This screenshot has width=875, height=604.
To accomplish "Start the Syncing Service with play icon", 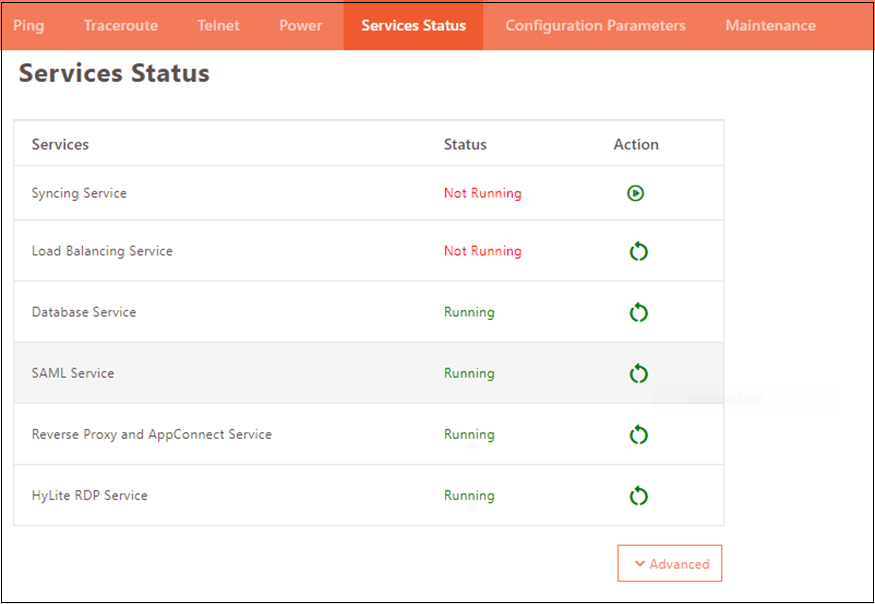I will [636, 193].
